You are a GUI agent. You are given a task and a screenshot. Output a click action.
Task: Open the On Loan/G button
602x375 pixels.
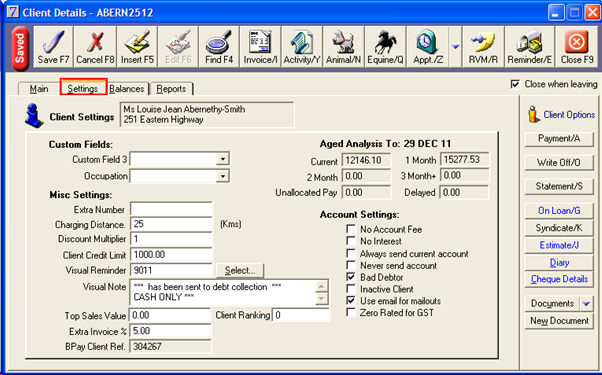tap(559, 211)
